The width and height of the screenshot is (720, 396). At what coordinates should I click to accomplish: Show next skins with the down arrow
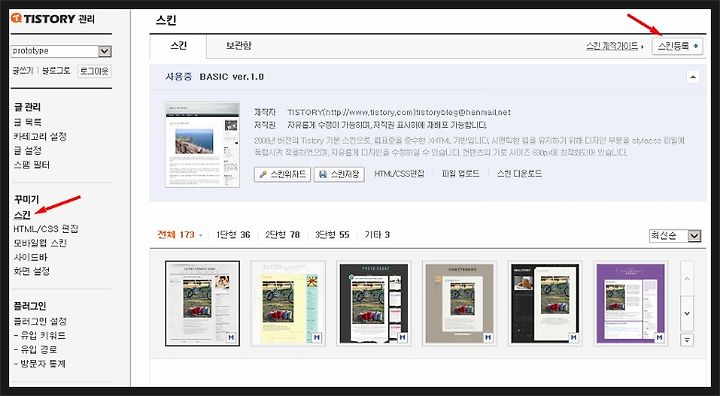click(687, 313)
